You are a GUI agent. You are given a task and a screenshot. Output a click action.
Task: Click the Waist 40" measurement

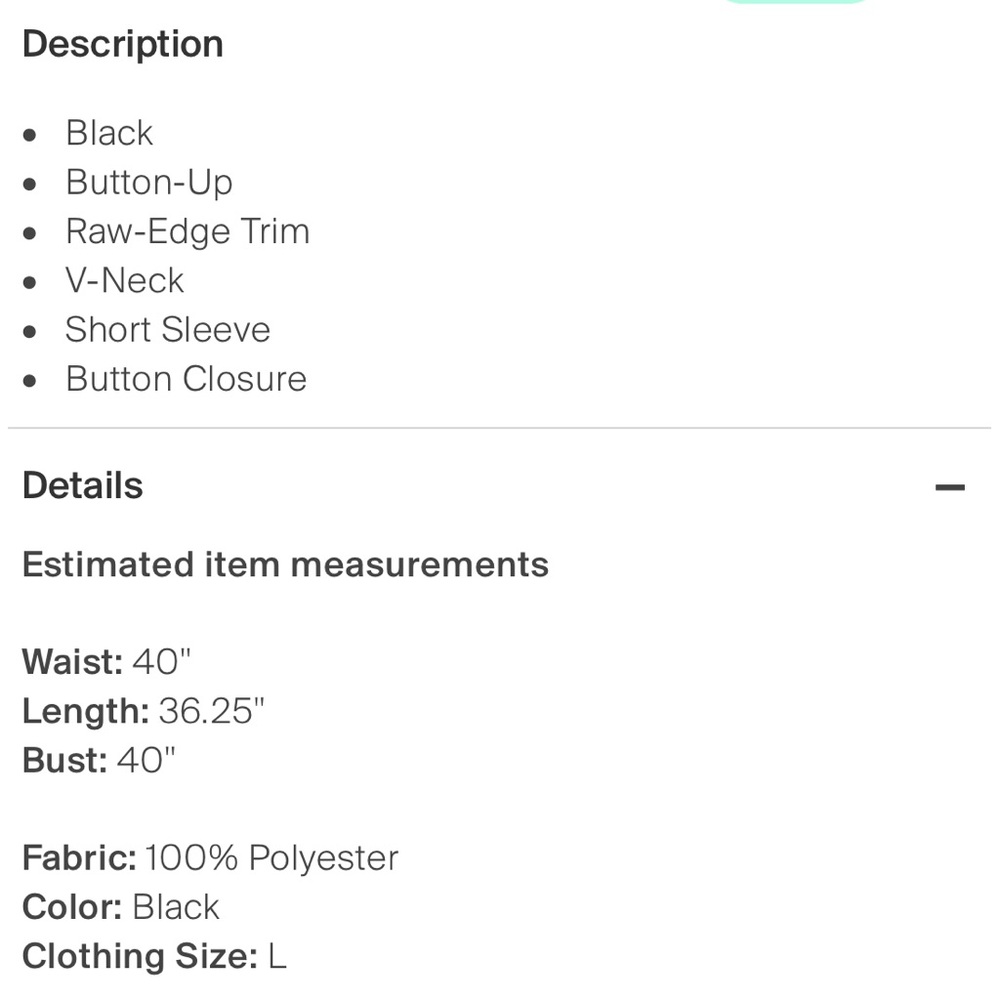[x=107, y=661]
